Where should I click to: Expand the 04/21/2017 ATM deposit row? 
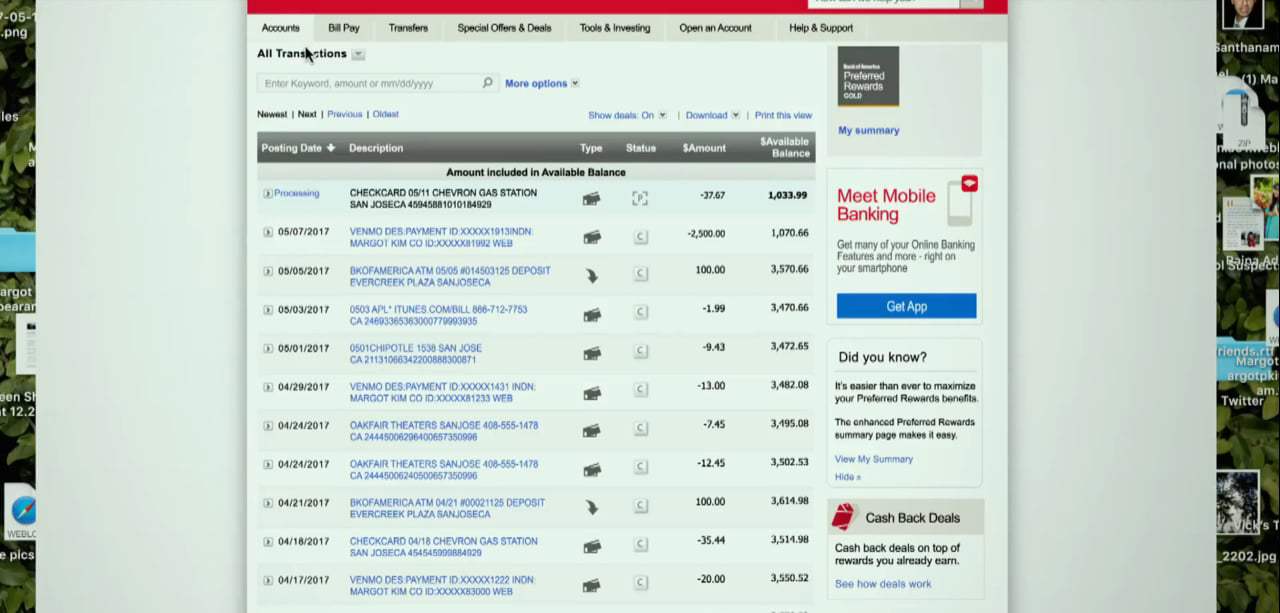point(267,503)
